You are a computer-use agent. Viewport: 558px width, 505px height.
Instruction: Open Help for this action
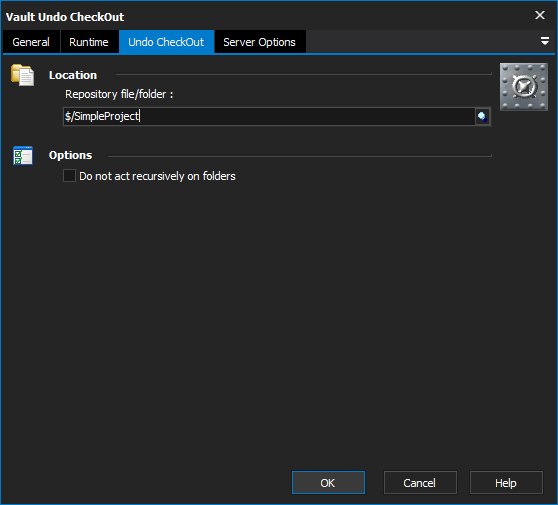[506, 483]
